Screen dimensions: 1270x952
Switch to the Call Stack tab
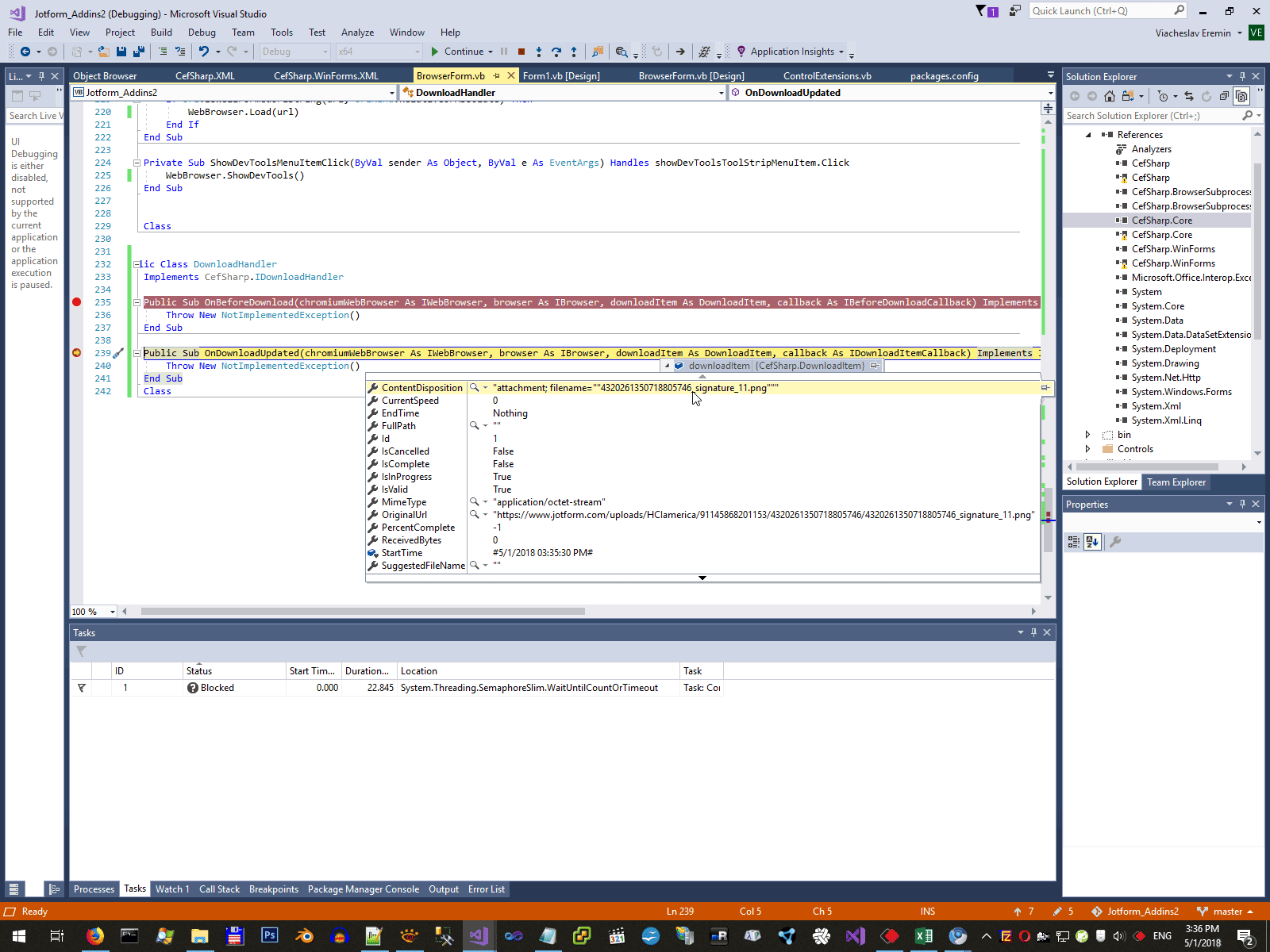(219, 889)
